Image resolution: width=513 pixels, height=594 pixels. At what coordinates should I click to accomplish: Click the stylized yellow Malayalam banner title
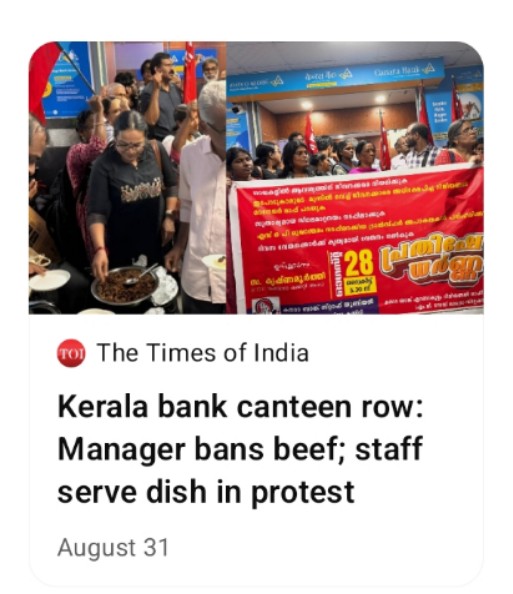coord(432,262)
